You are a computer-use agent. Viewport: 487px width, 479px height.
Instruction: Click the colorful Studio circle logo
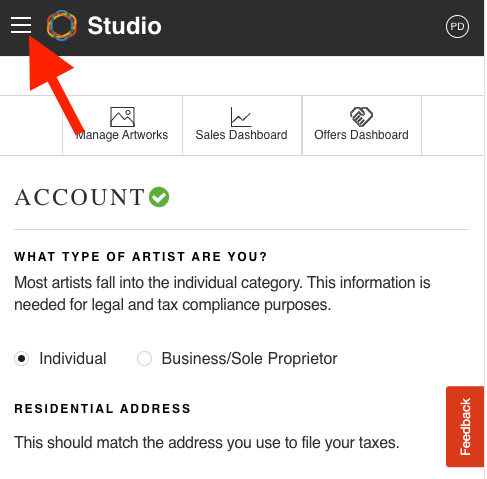tap(62, 26)
